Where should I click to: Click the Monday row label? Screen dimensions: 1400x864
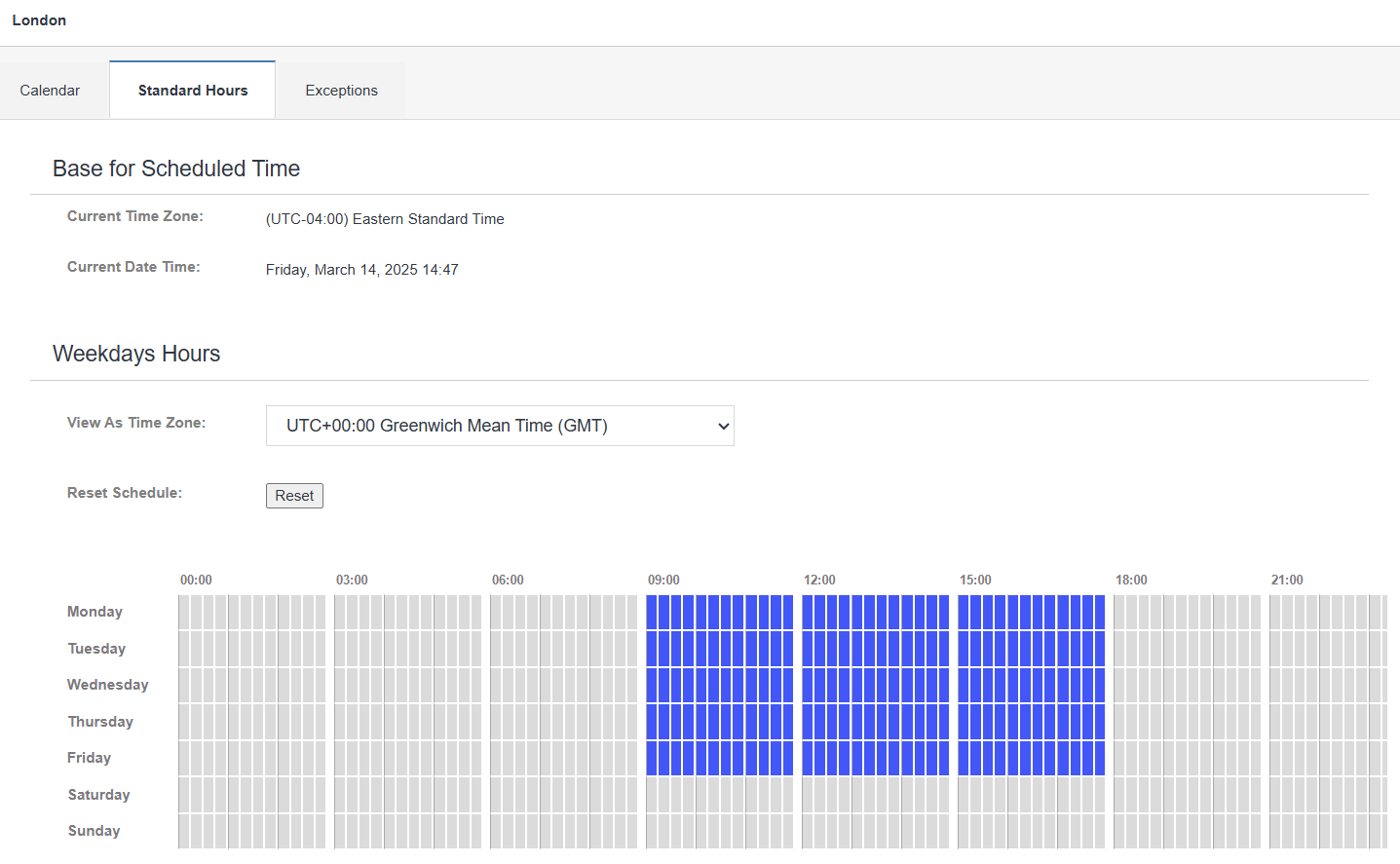95,612
